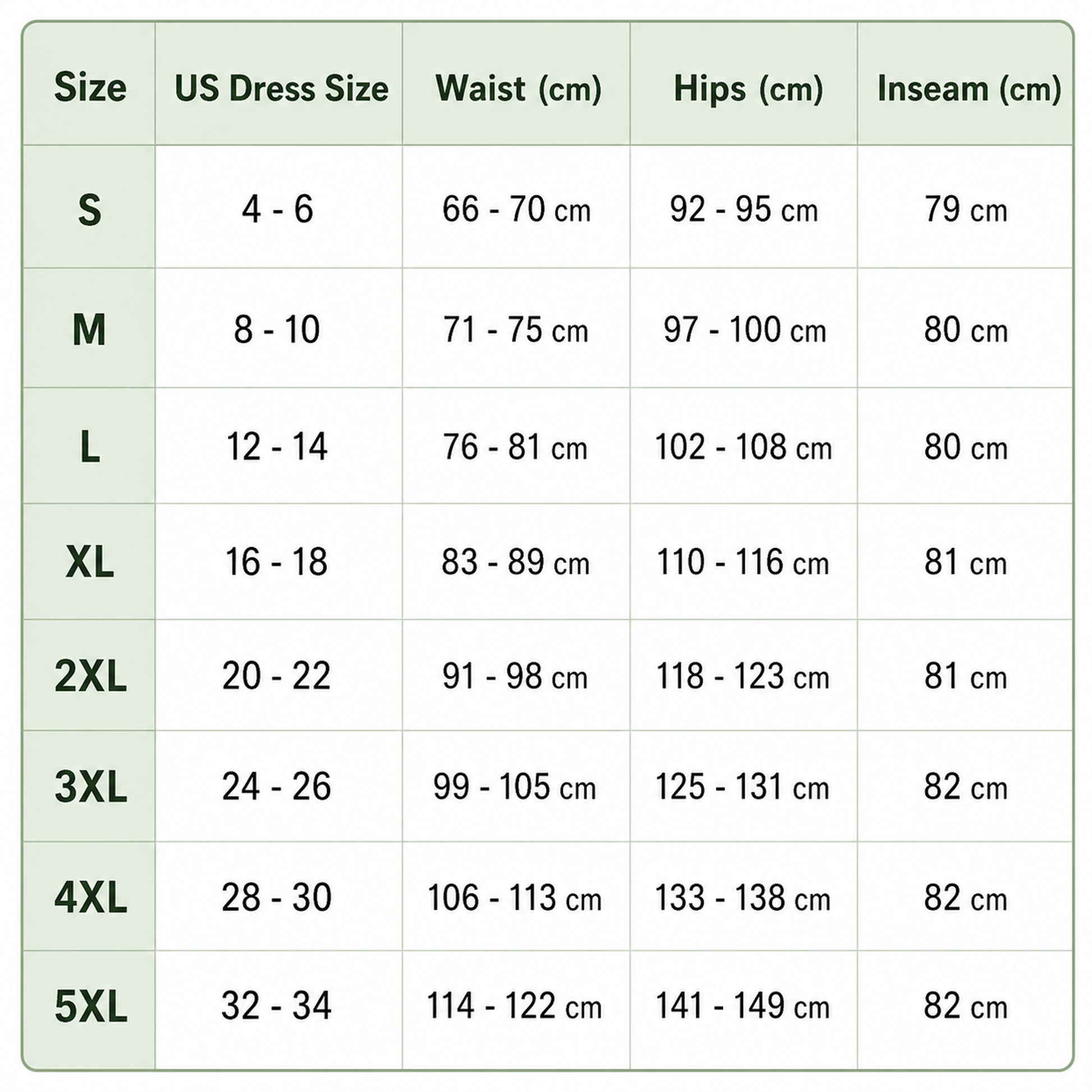Click the 4 - 6 dress size cell
The height and width of the screenshot is (1092, 1092).
tap(278, 209)
